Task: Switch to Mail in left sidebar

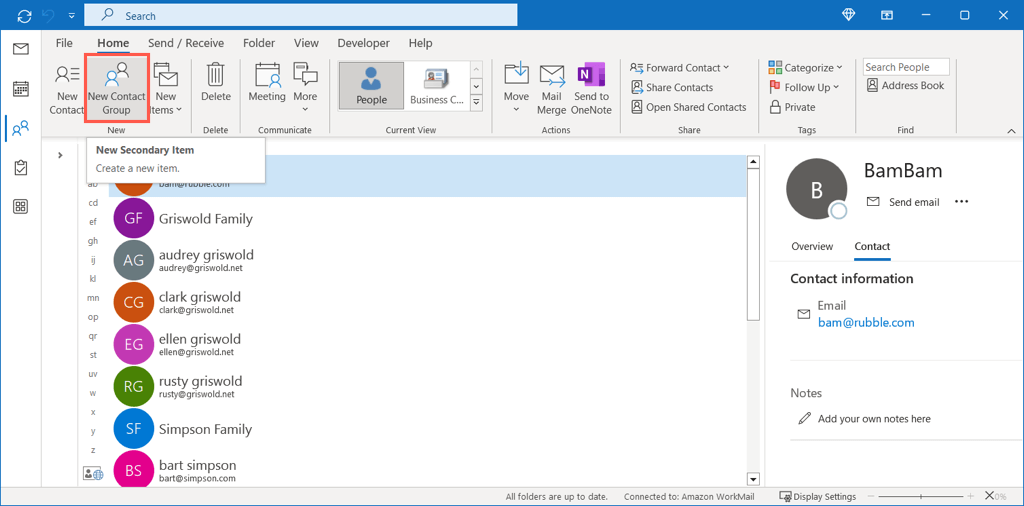Action: click(x=21, y=49)
